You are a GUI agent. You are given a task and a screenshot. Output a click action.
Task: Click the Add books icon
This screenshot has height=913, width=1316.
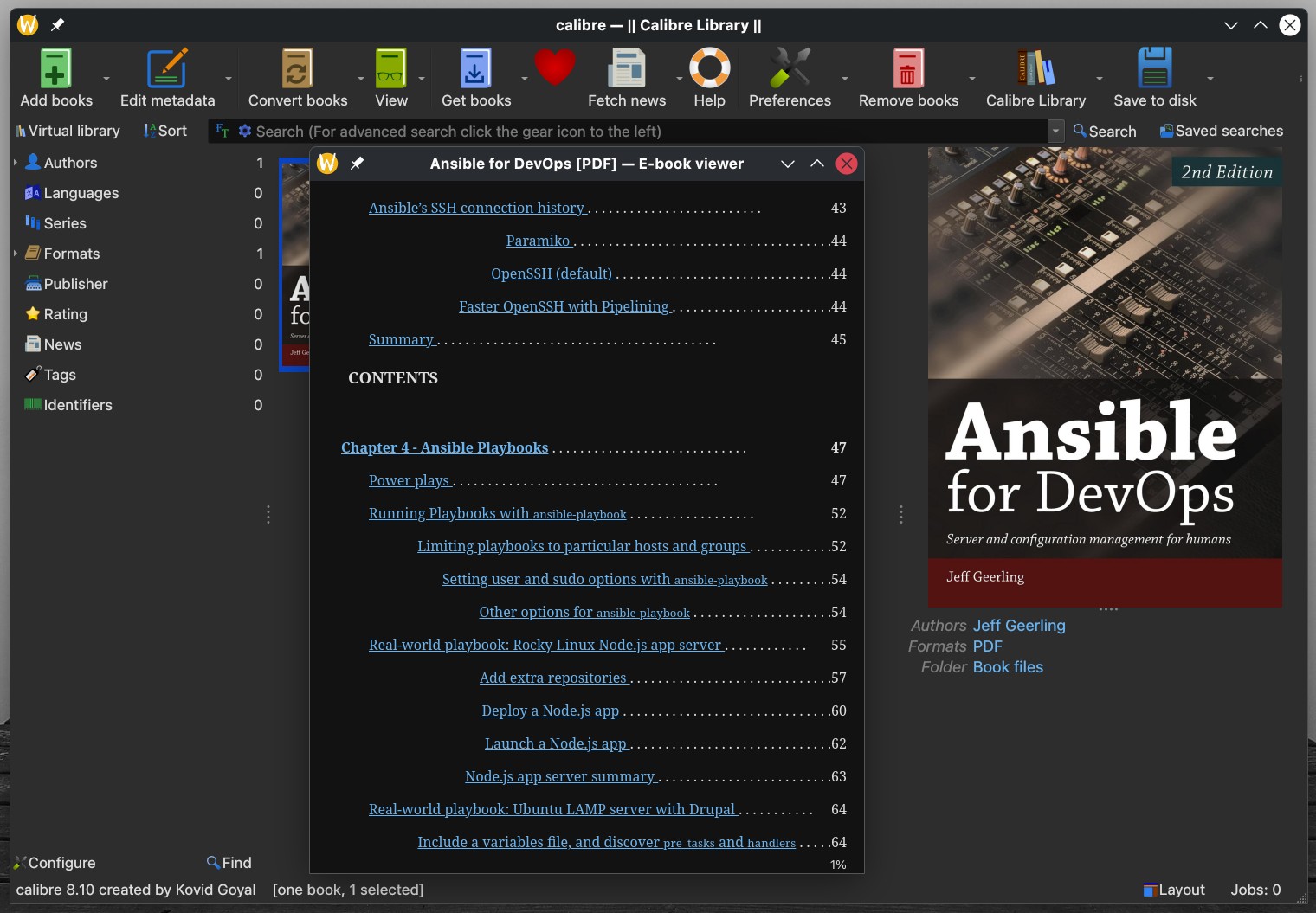click(55, 68)
